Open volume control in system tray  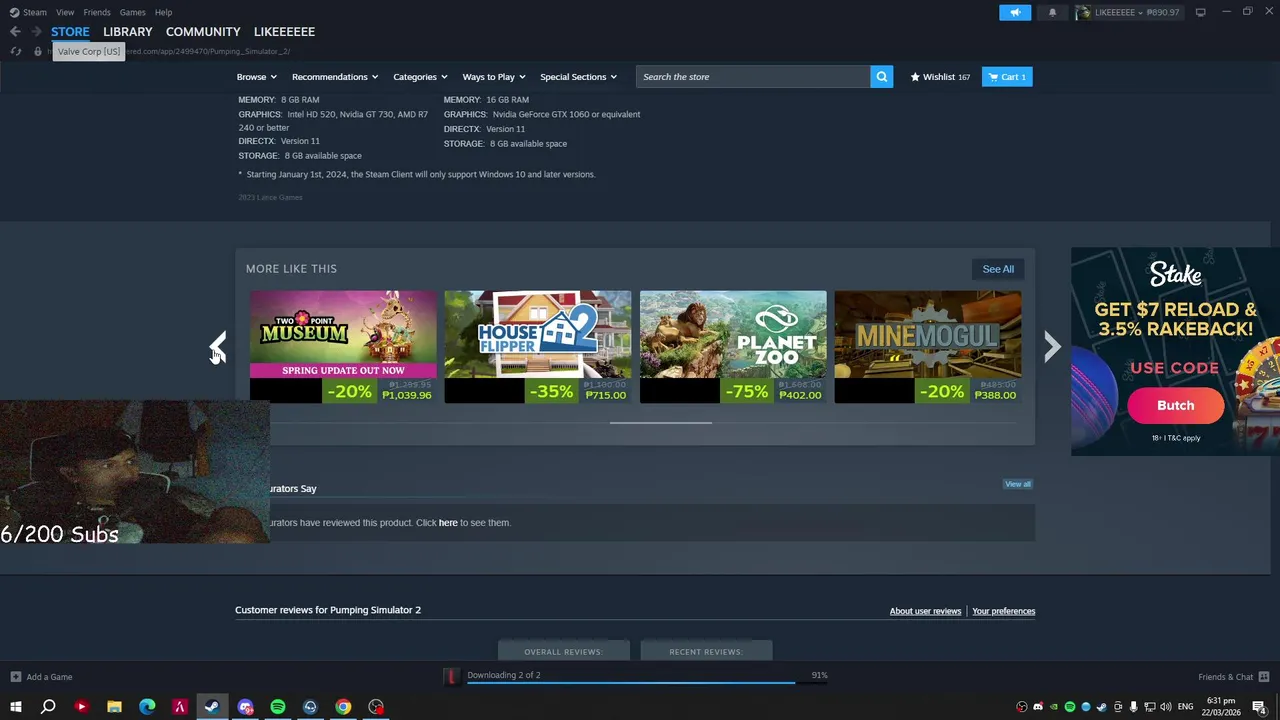coord(1166,707)
